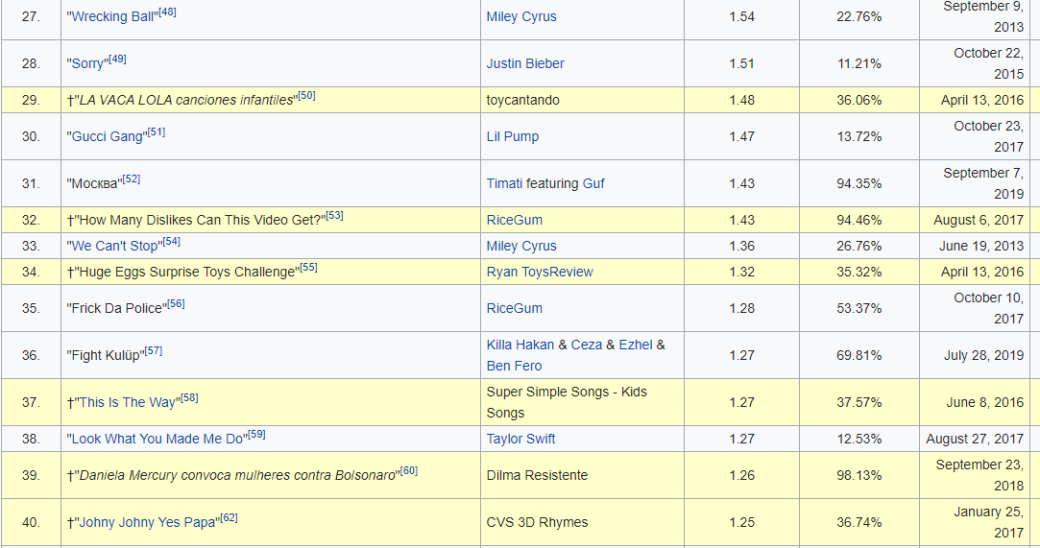Select "Huge Eggs Surprise Toys Challenge" title

(x=187, y=272)
